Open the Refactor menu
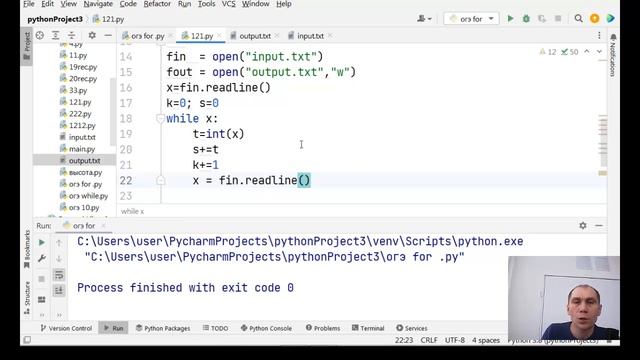 (x=157, y=4)
